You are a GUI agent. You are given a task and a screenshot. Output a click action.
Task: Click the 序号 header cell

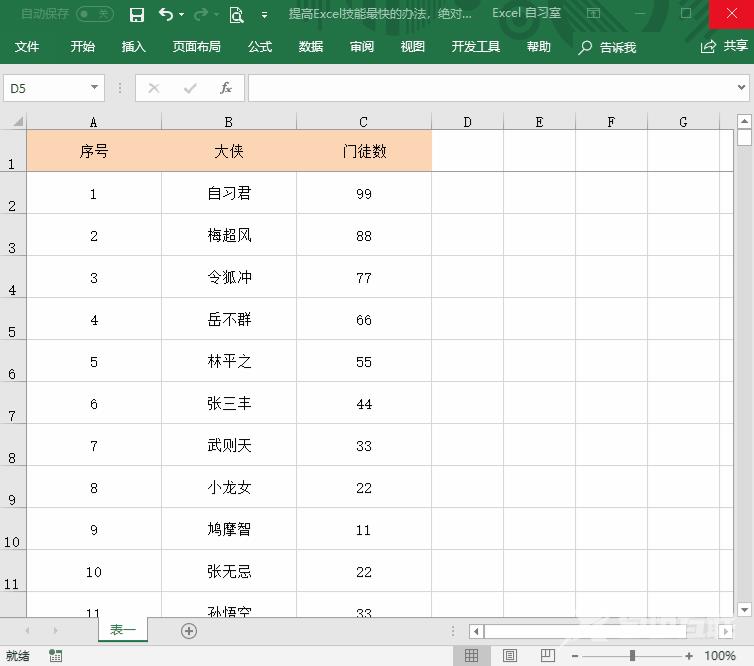(94, 151)
